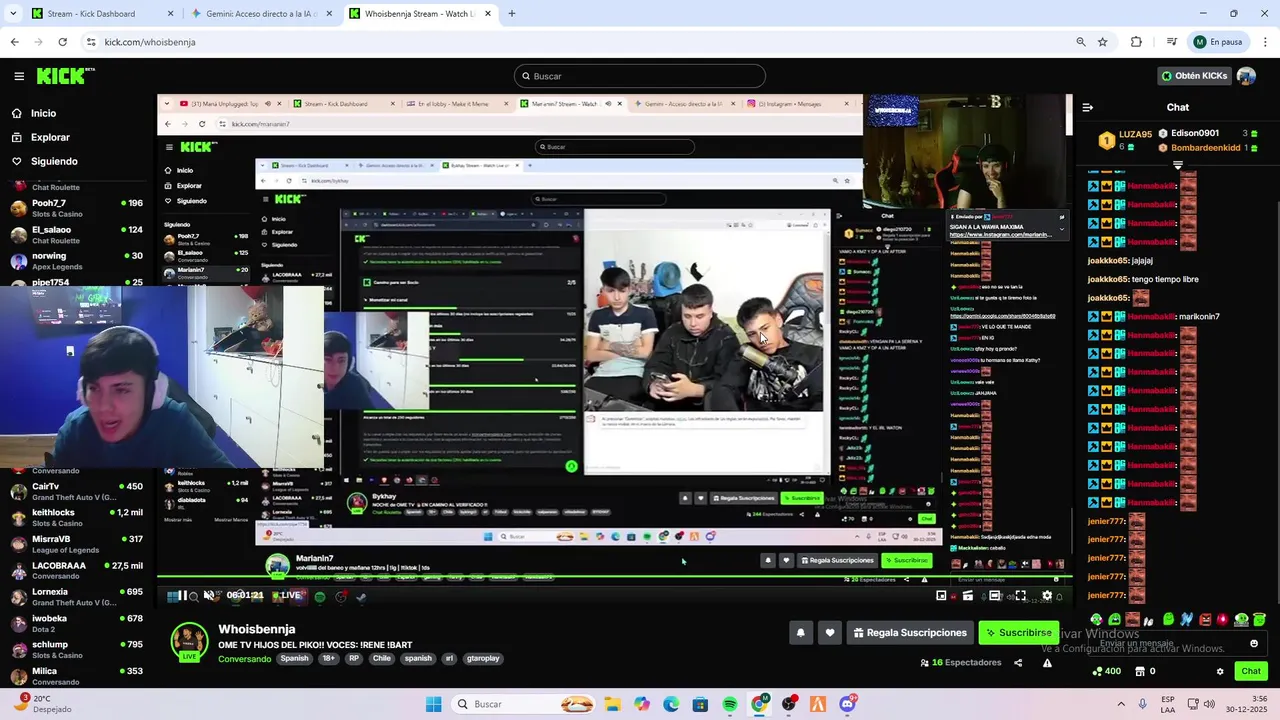Viewport: 1280px width, 720px height.
Task: Open emoji picker in chat input
Action: (x=1254, y=644)
